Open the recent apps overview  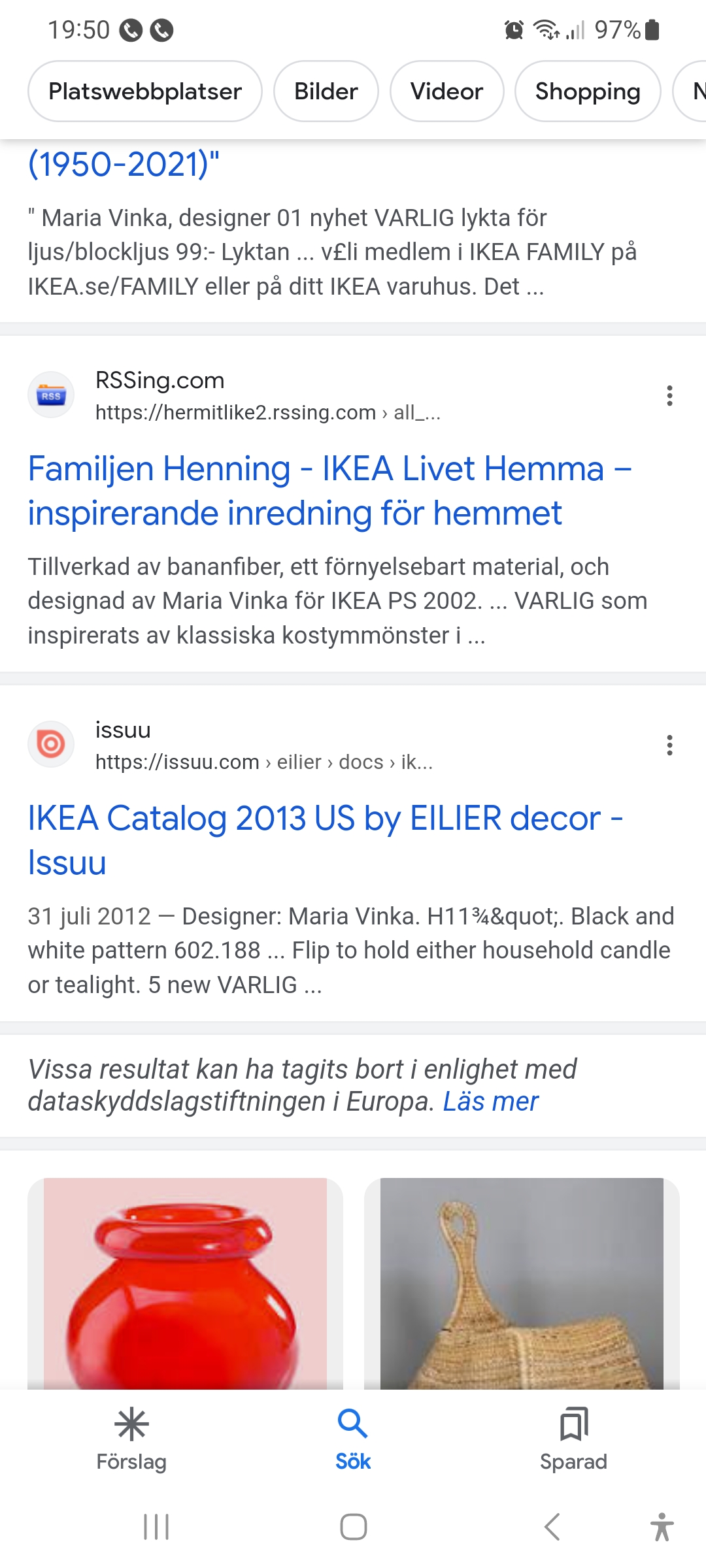click(x=156, y=1527)
